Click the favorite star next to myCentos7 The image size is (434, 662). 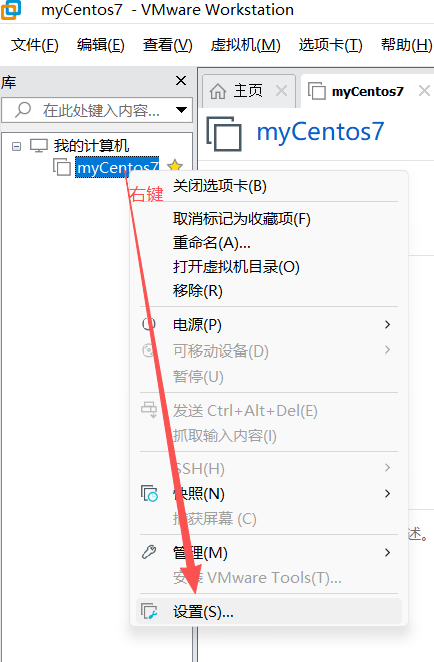[x=175, y=166]
